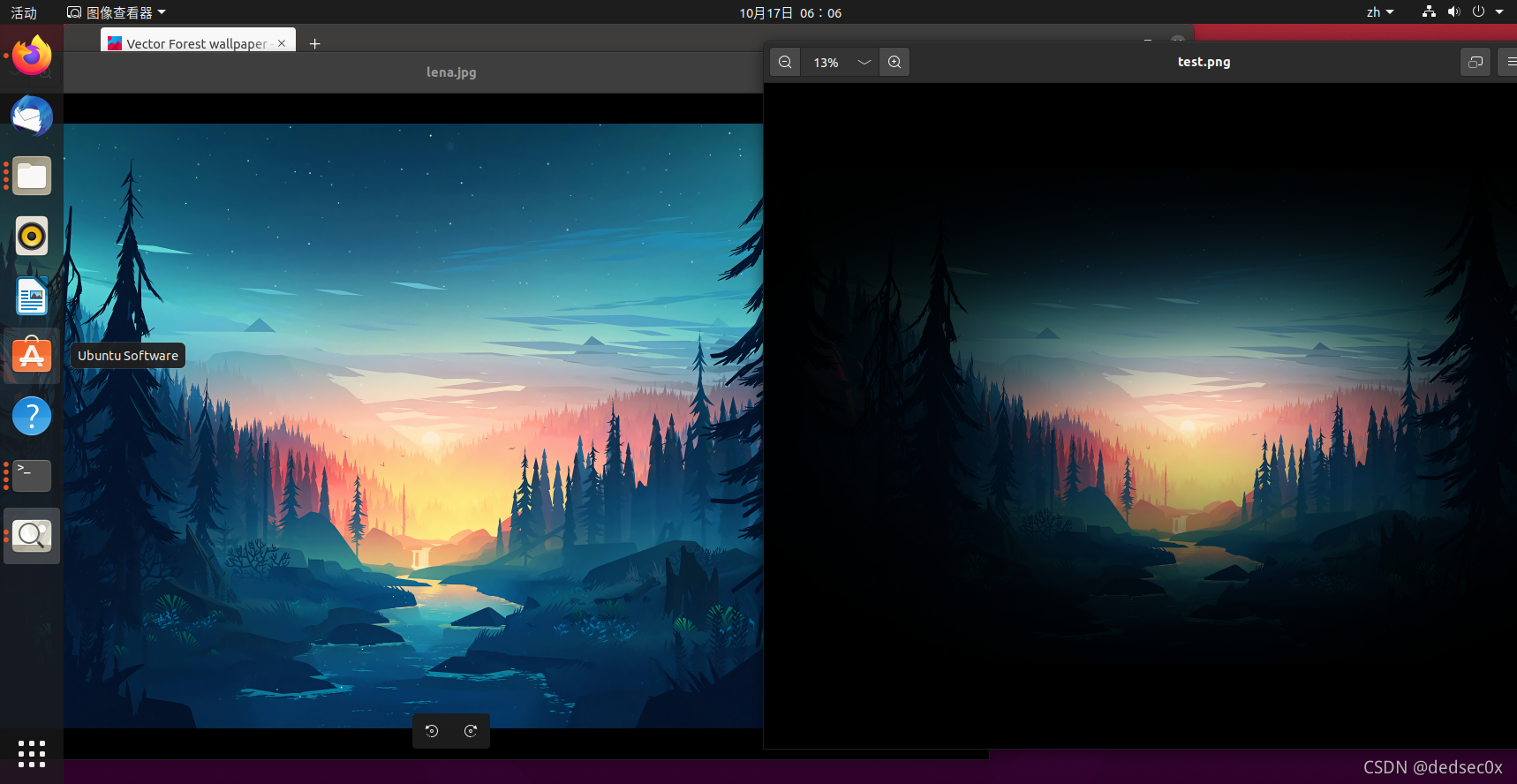Open LibreOffice Writer from the dock
Viewport: 1517px width, 784px height.
coord(32,296)
